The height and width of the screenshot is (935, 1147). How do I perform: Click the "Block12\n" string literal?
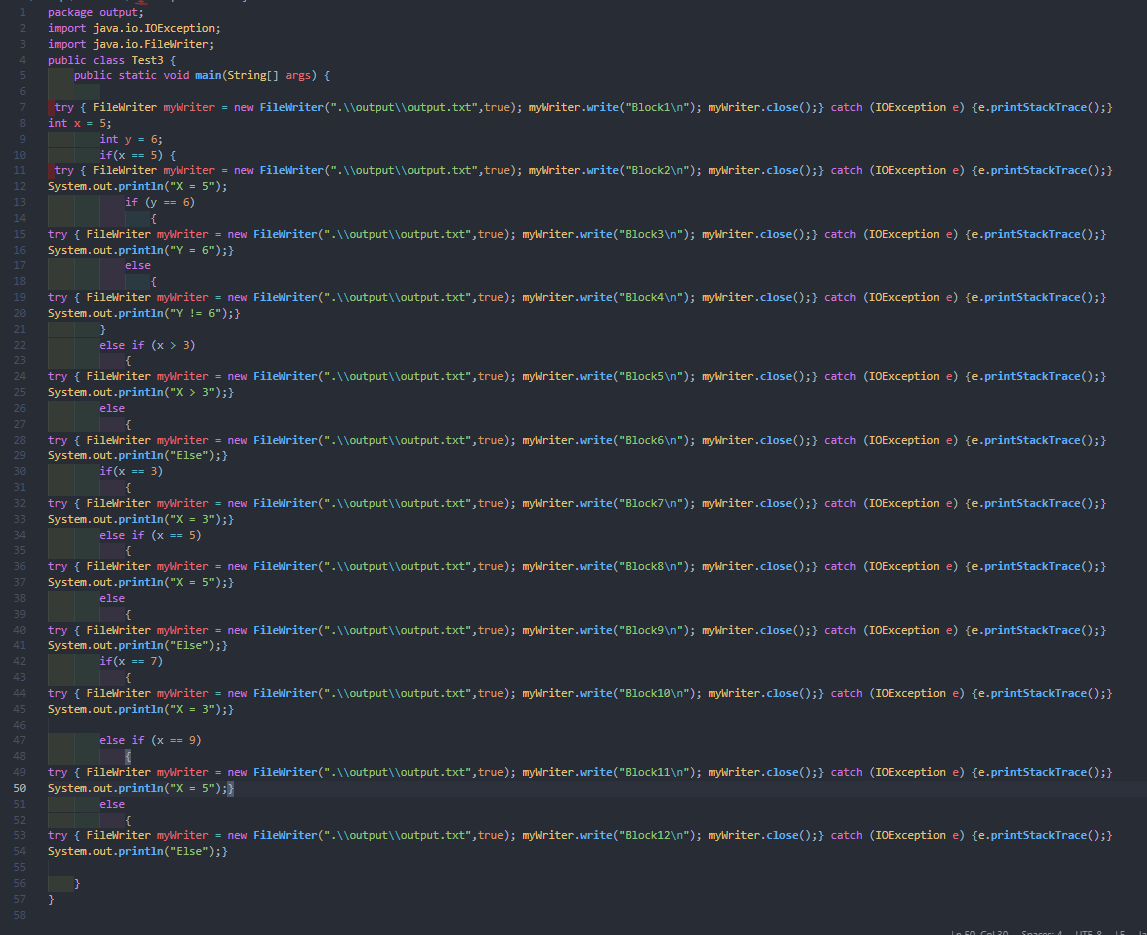click(x=657, y=835)
